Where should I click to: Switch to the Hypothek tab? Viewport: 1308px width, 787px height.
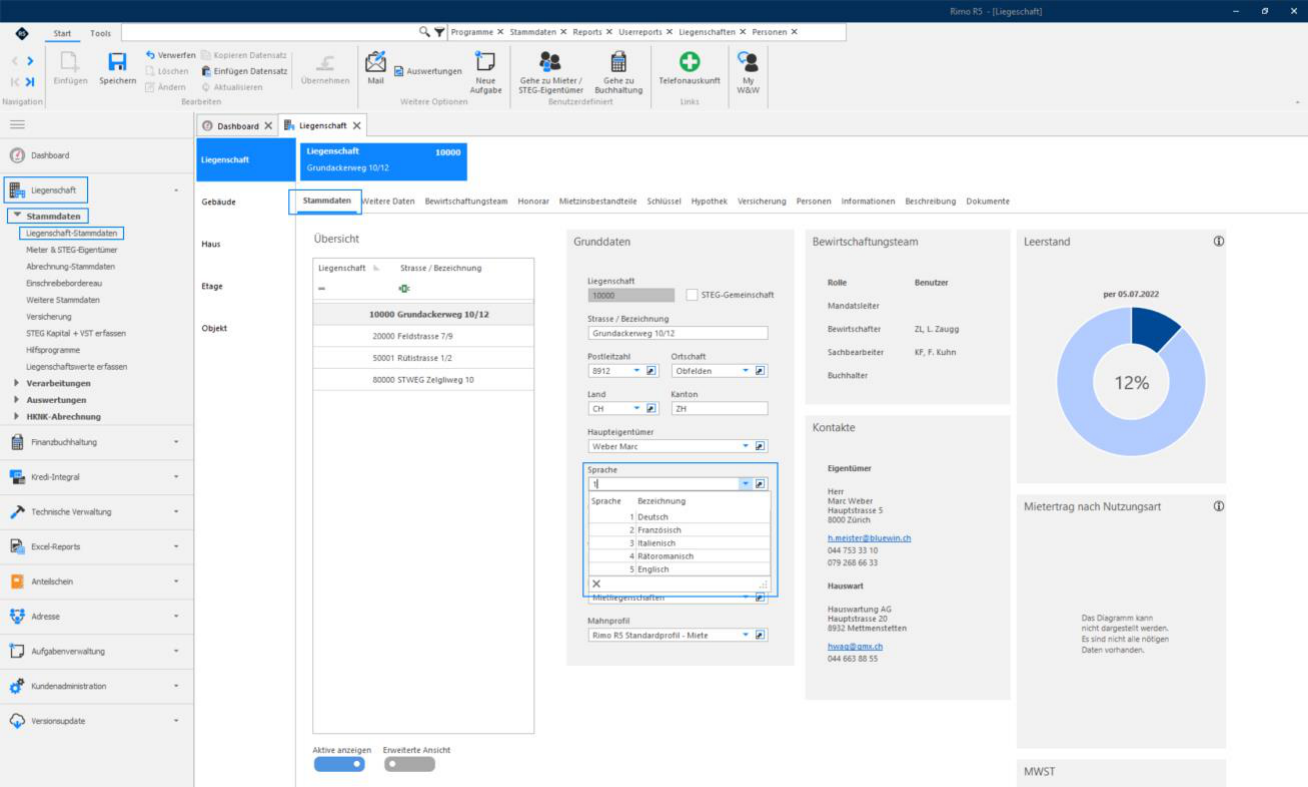click(x=709, y=201)
